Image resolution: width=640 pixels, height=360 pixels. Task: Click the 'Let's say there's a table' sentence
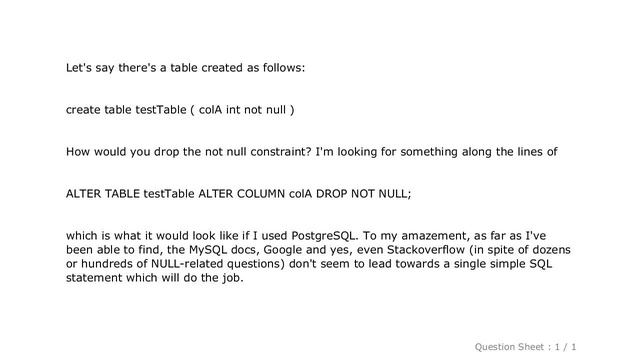click(185, 68)
